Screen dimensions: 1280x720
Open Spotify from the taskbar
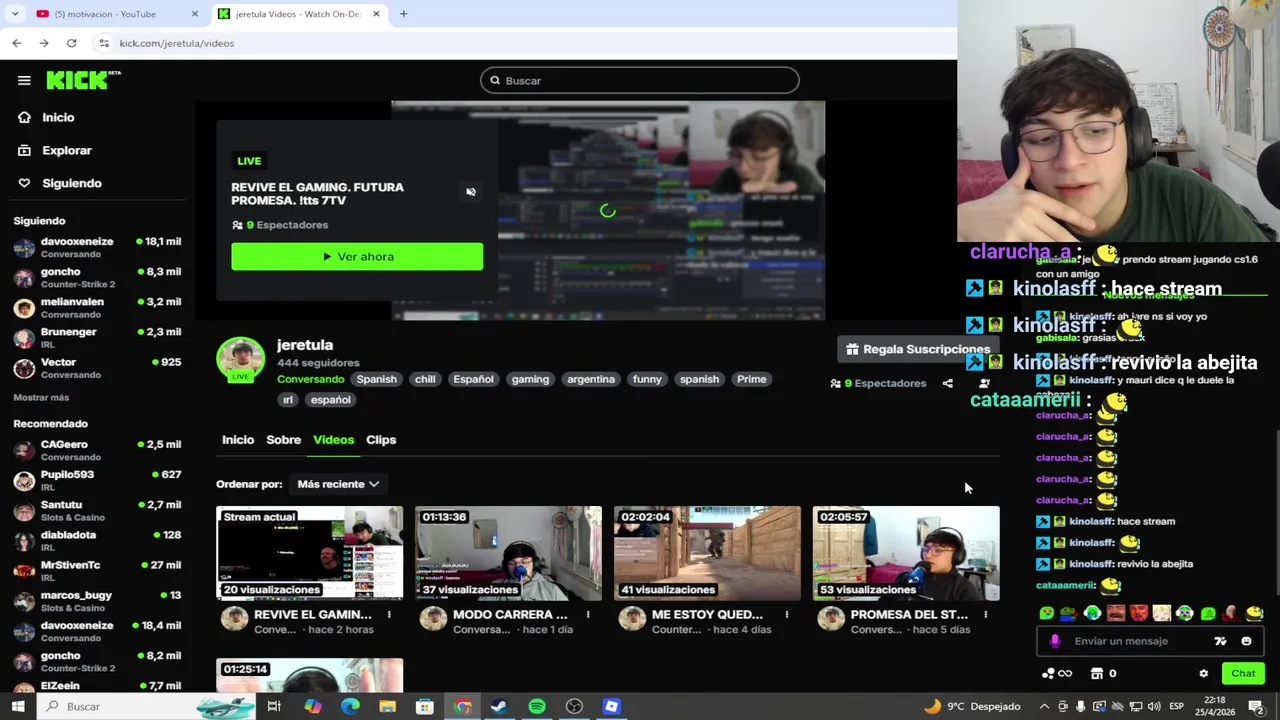537,707
